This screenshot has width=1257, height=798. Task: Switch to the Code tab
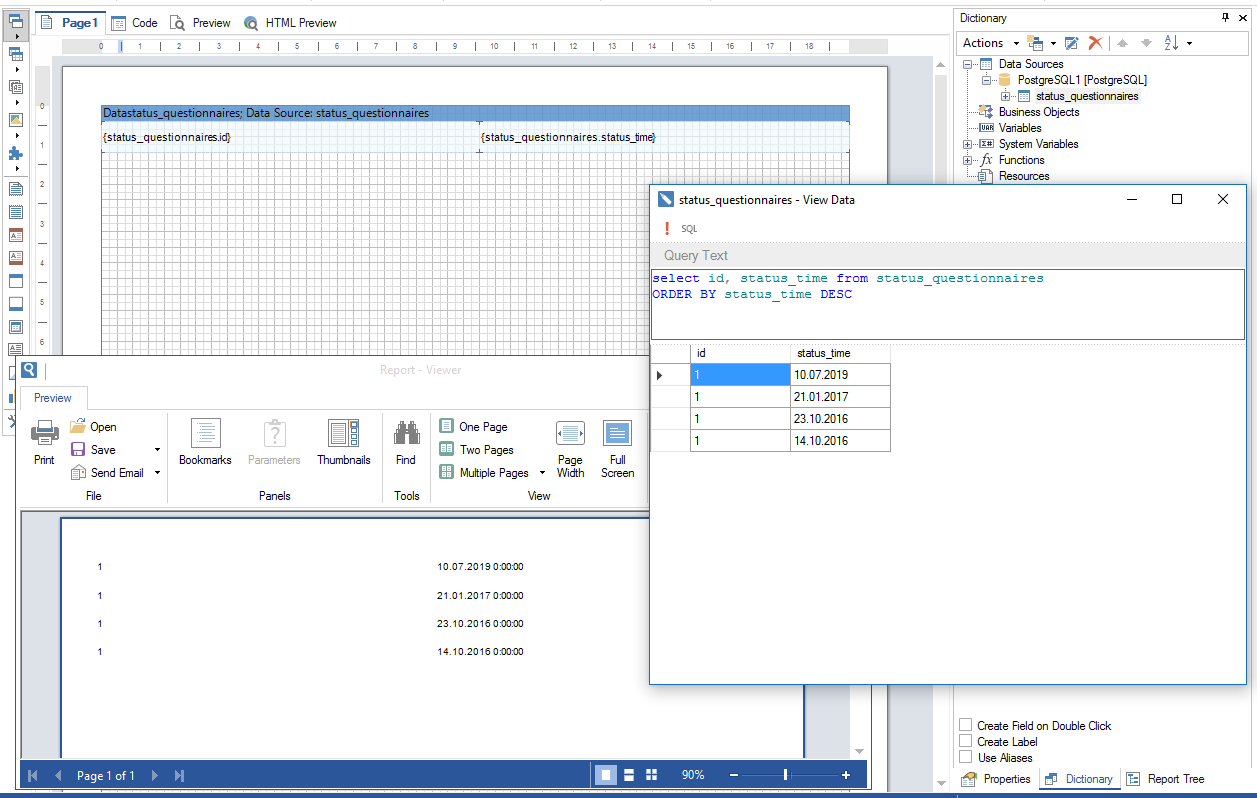point(135,22)
